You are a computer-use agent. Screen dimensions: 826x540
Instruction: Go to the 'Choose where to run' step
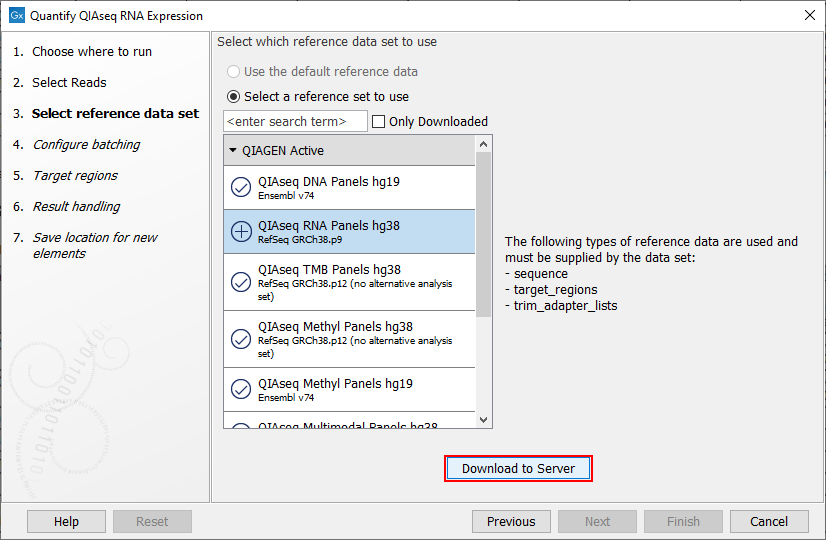click(92, 52)
